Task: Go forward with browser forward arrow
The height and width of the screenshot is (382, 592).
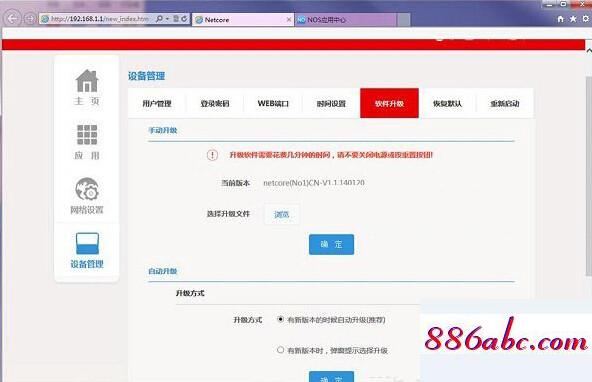Action: click(30, 18)
